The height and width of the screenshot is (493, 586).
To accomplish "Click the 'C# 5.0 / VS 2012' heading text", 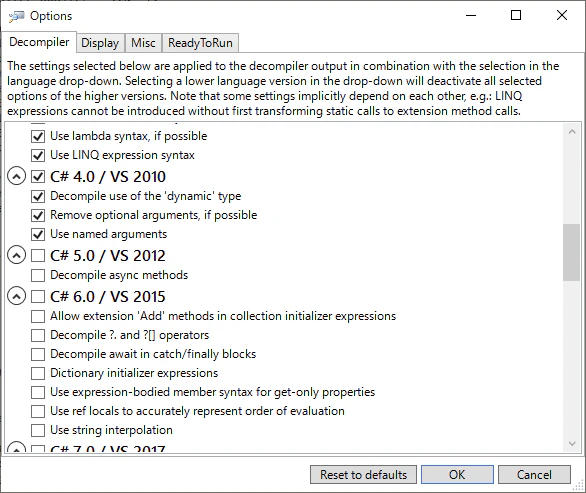I will coord(108,256).
